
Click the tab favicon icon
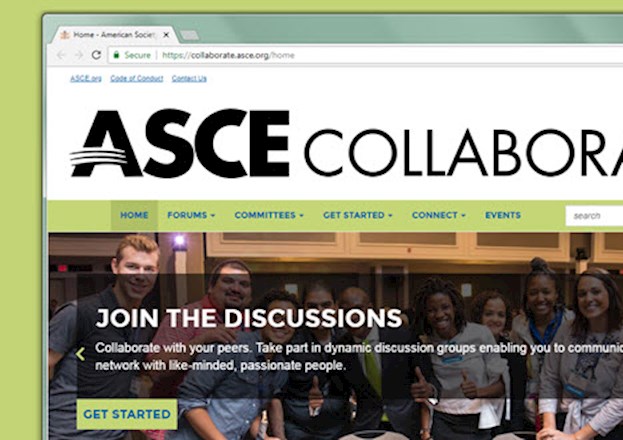pyautogui.click(x=65, y=35)
